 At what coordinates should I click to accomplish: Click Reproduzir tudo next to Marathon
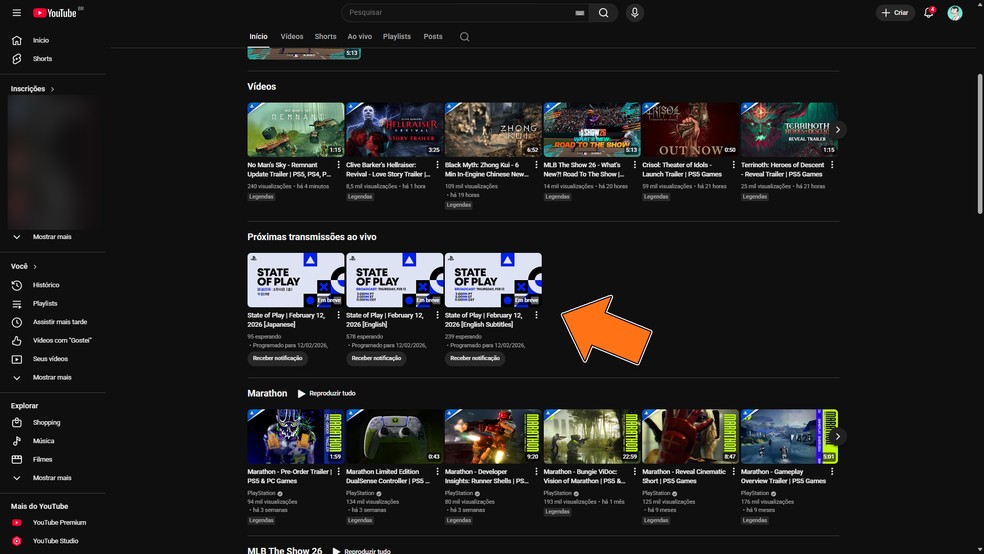[x=326, y=394]
